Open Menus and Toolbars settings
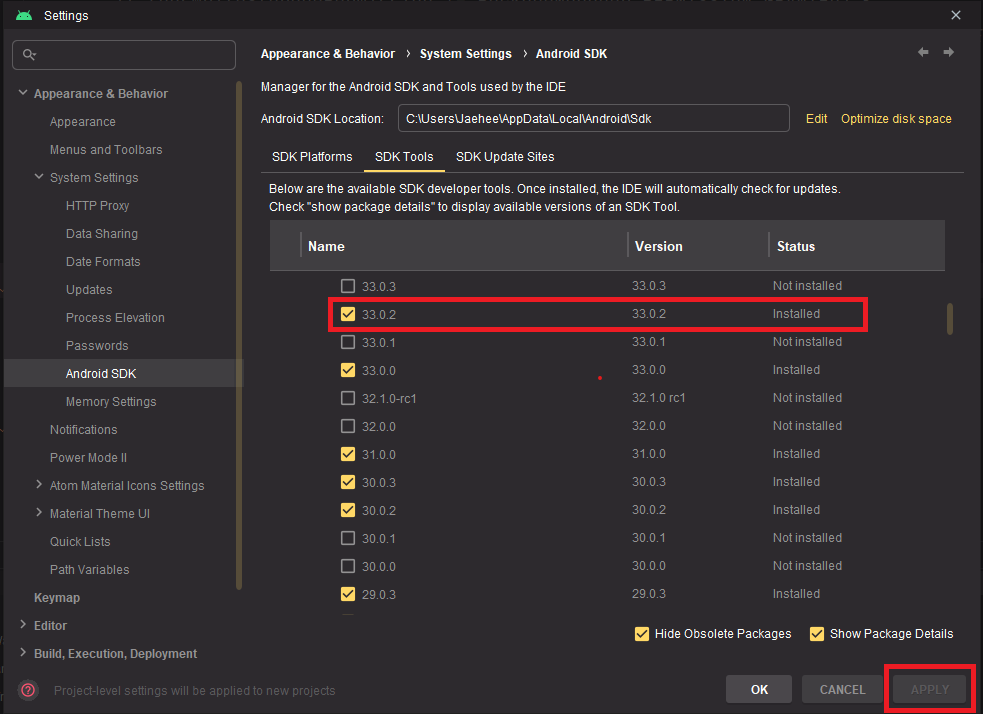The image size is (983, 714). 106,150
